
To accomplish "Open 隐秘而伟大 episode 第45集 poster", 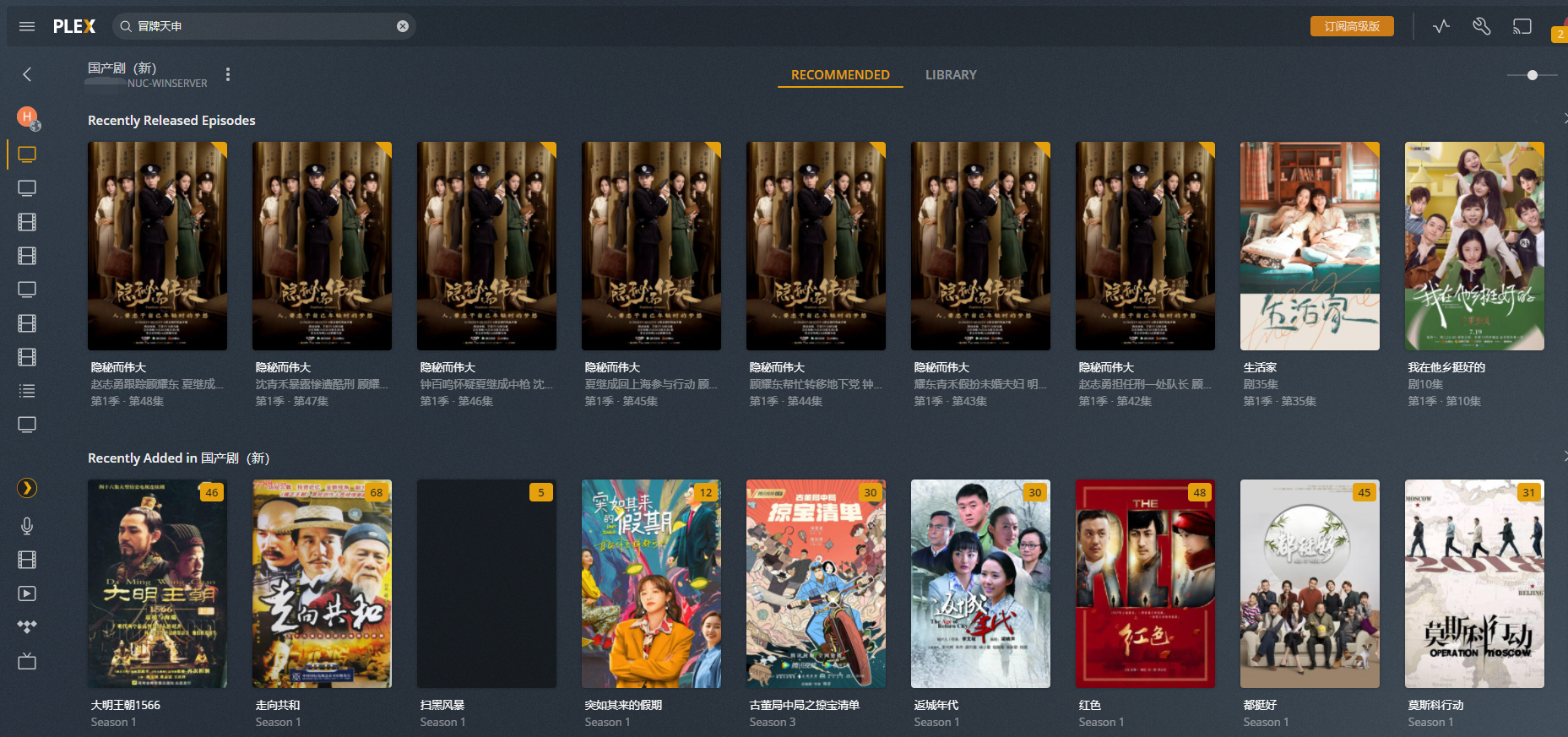I will pos(651,246).
